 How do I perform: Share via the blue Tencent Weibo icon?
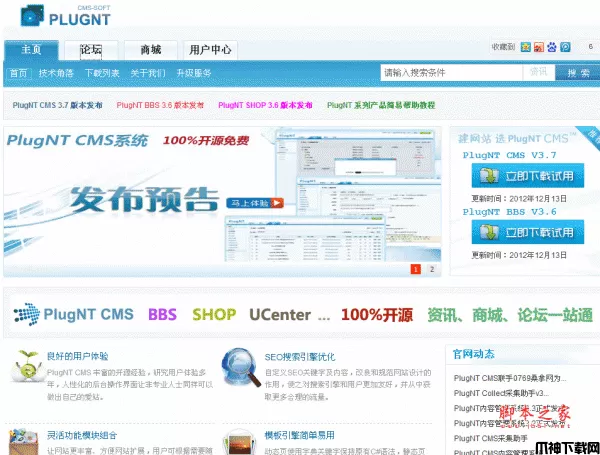coord(565,47)
